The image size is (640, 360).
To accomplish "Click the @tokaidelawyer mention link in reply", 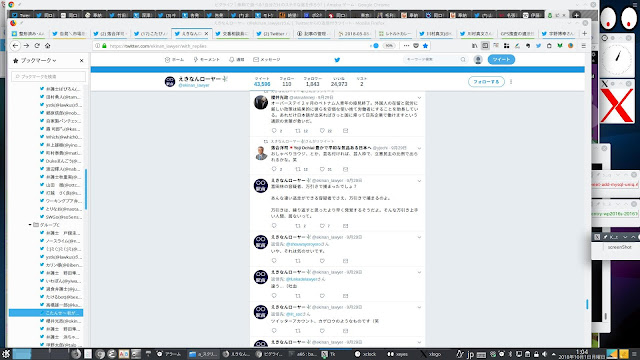I will (303, 279).
